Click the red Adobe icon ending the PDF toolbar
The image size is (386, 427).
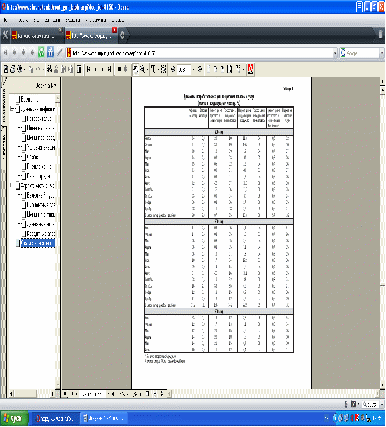click(250, 69)
